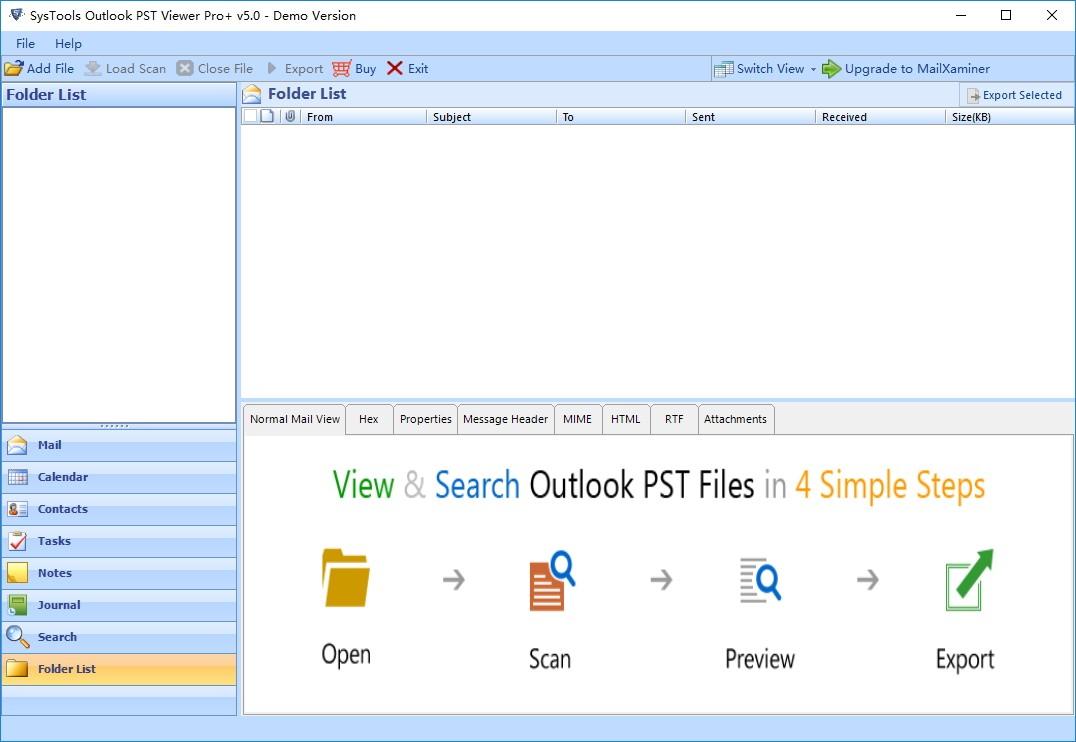Click the Switch View layout icon
This screenshot has height=742, width=1076.
pos(723,69)
